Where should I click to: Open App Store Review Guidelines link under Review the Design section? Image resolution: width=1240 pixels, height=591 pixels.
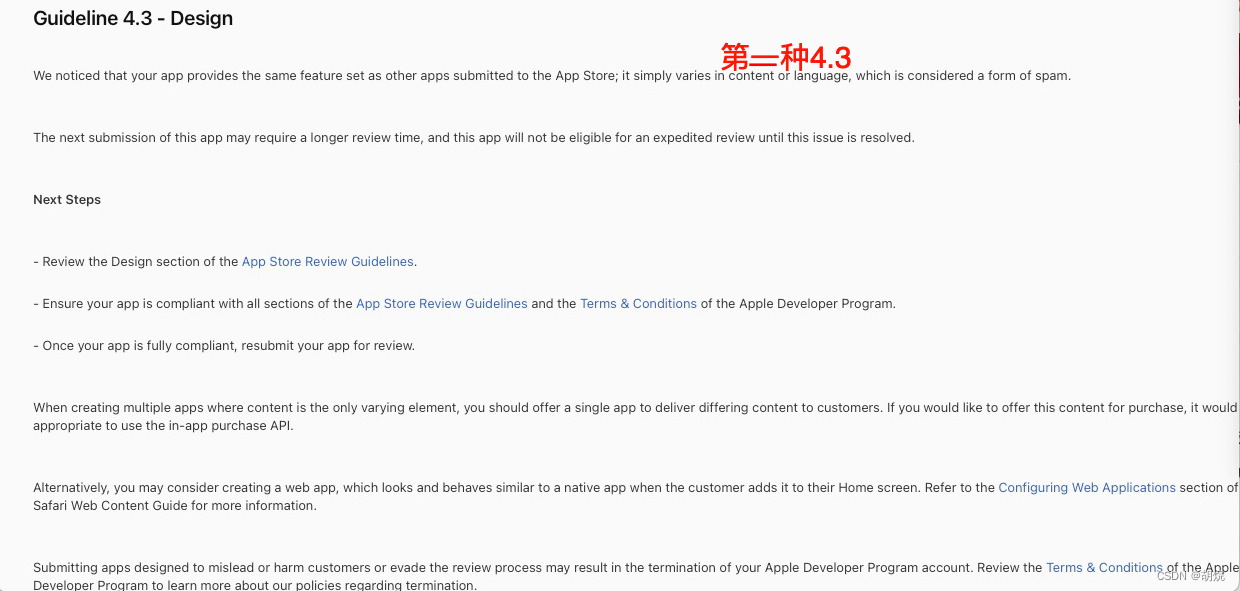(328, 262)
